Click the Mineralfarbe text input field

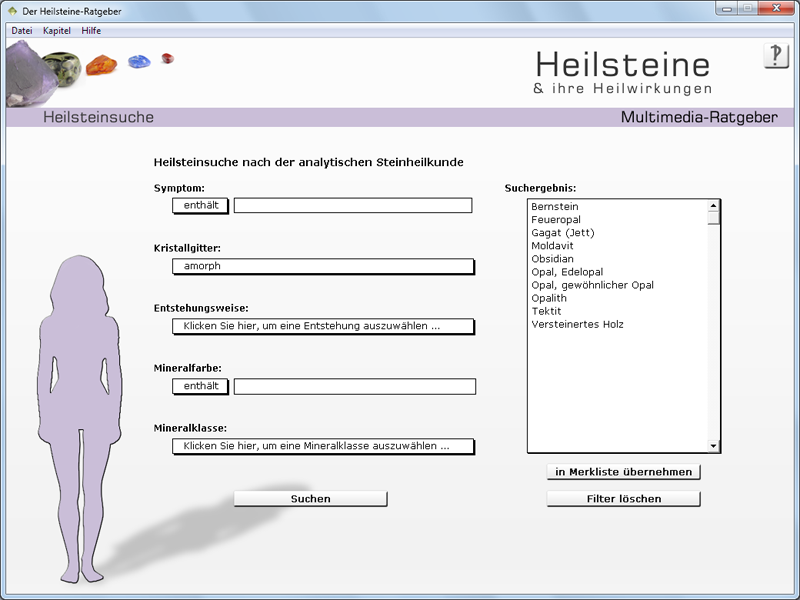point(354,386)
